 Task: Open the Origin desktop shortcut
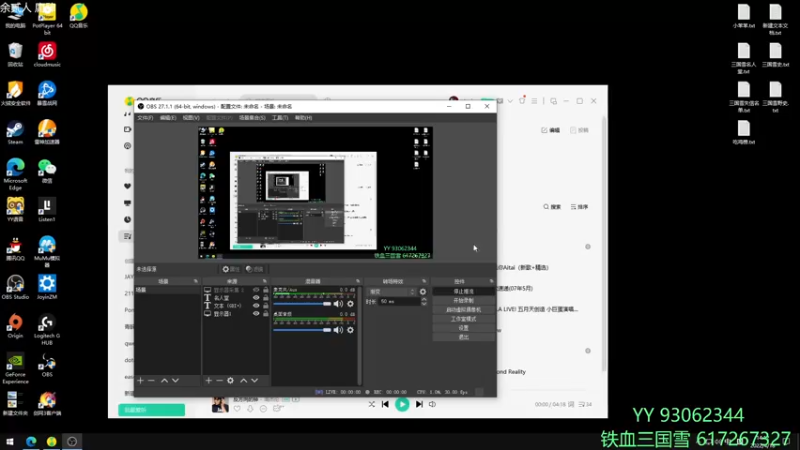pyautogui.click(x=15, y=327)
